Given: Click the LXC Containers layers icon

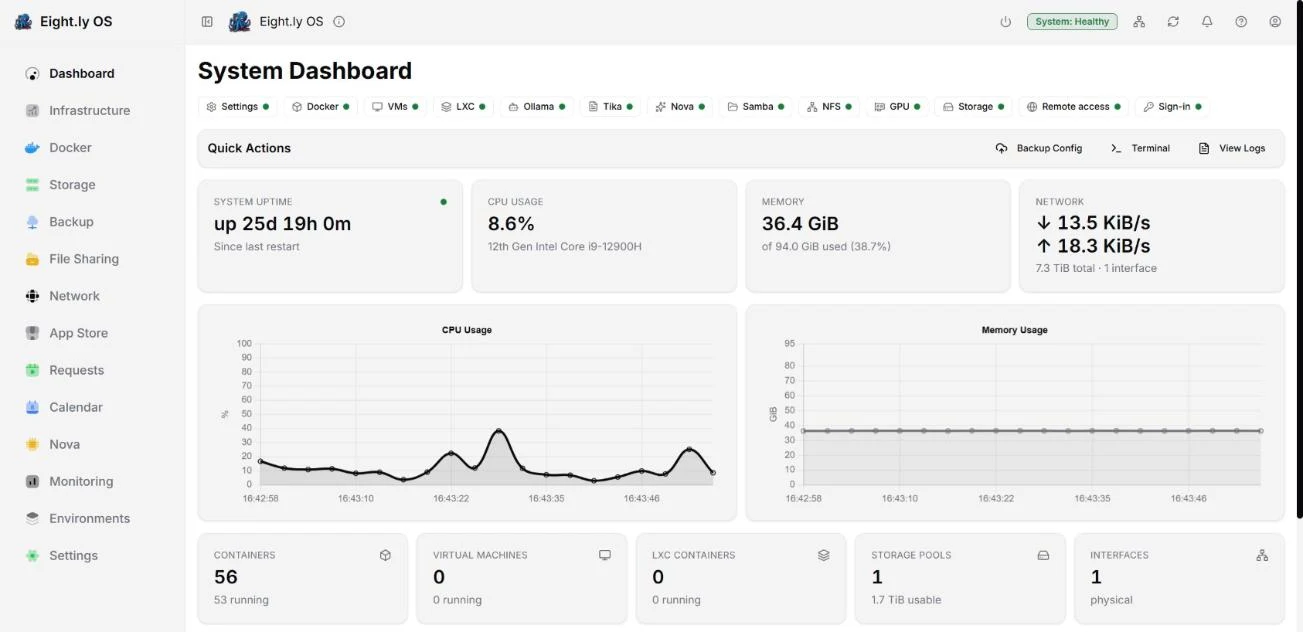Looking at the screenshot, I should [824, 555].
